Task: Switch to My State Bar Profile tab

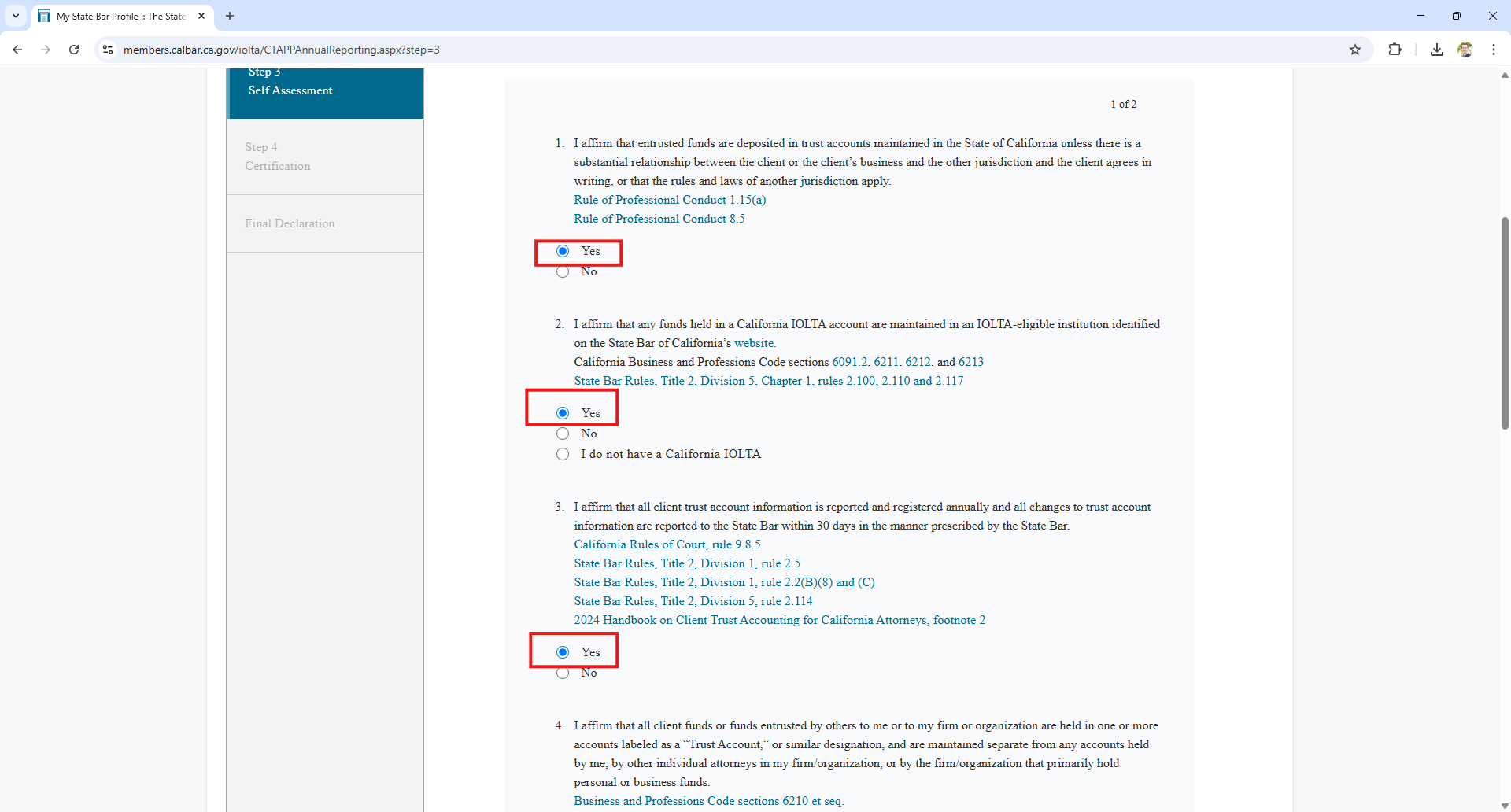Action: point(121,16)
